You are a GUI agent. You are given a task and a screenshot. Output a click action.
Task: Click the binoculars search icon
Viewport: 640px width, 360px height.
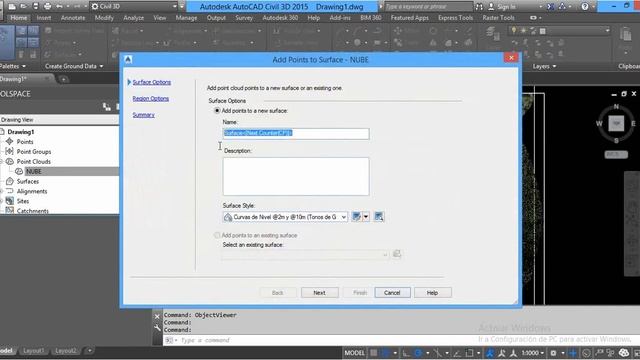(479, 7)
